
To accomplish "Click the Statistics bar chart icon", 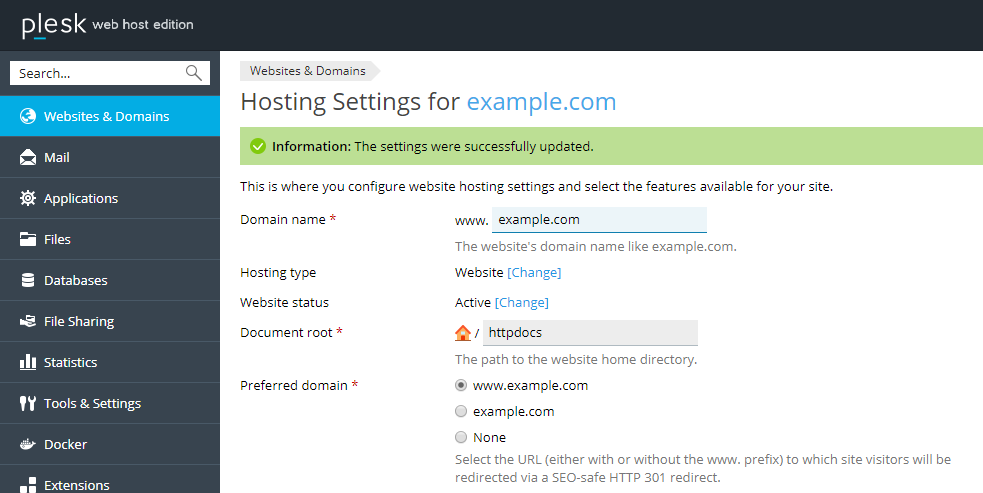I will (x=28, y=362).
